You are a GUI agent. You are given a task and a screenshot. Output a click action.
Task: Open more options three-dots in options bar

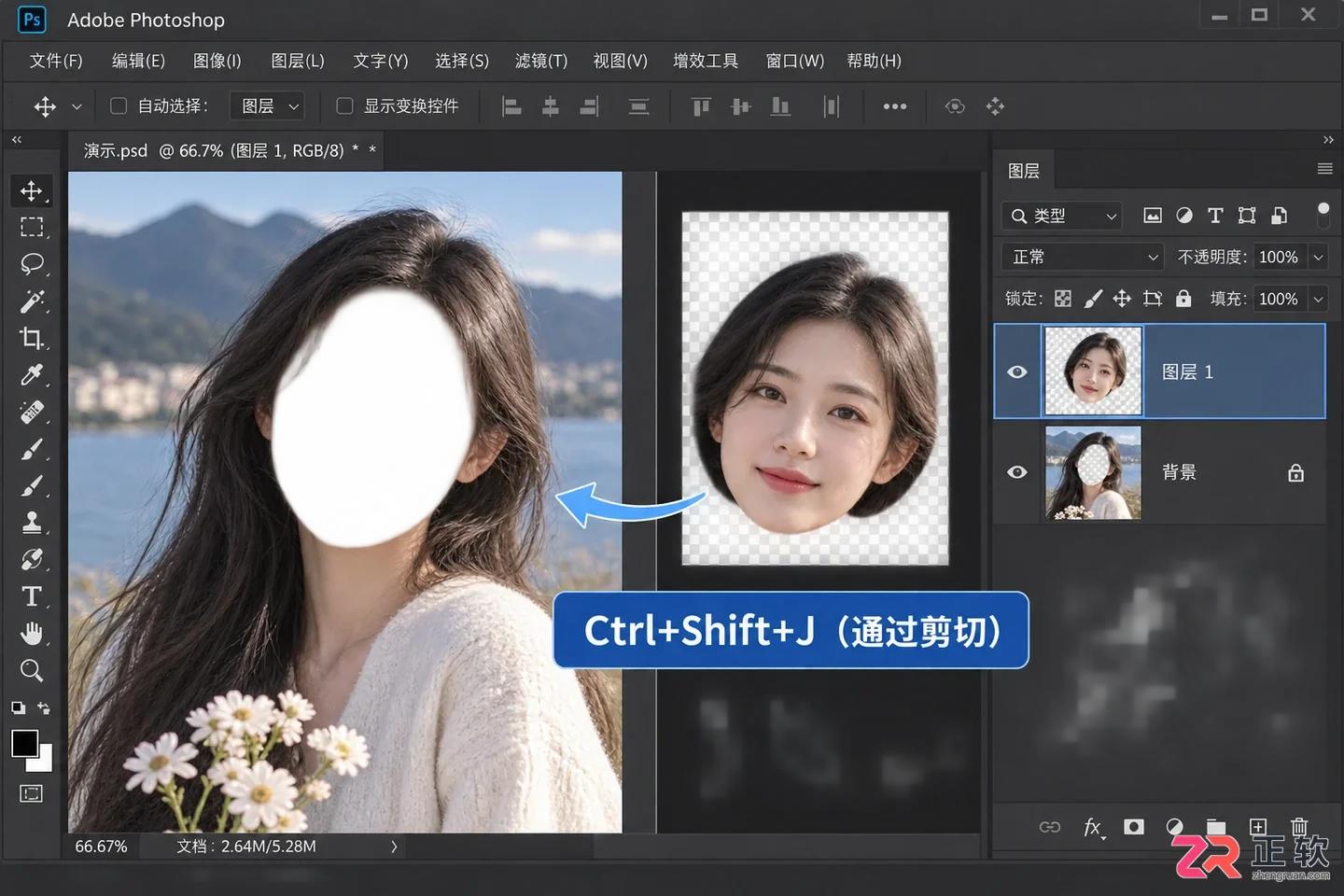coord(895,106)
